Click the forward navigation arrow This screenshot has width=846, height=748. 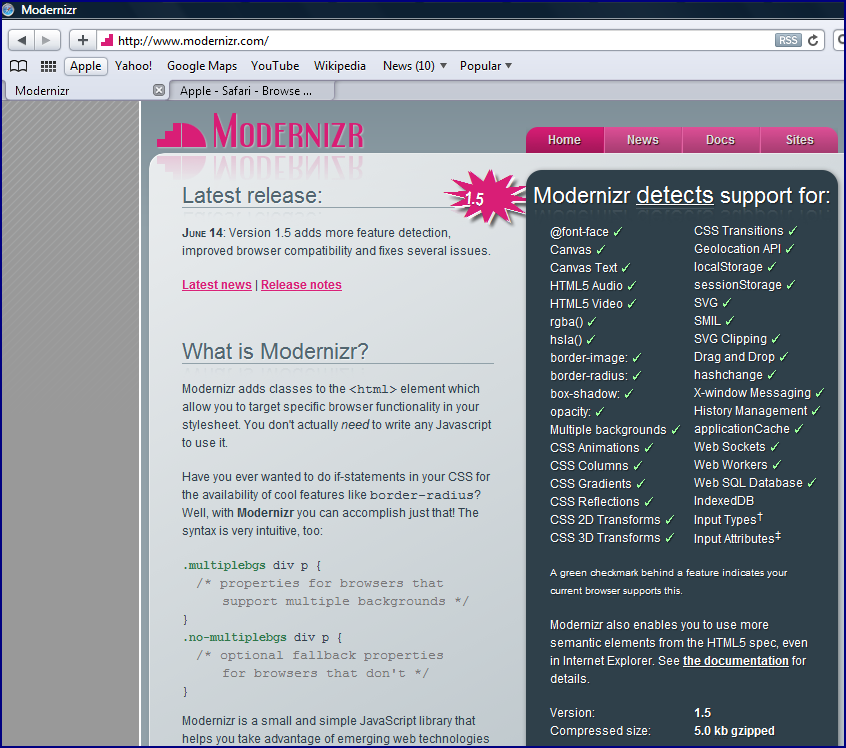pyautogui.click(x=48, y=39)
